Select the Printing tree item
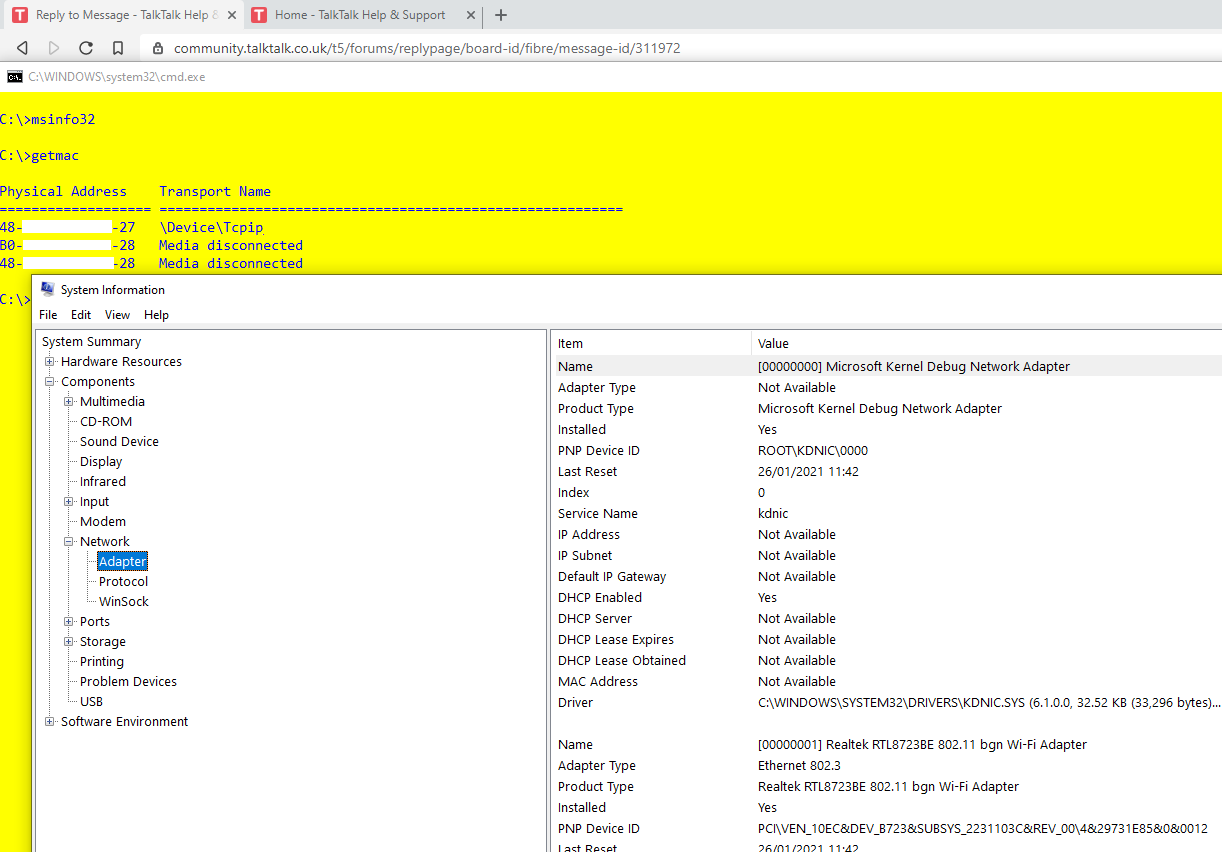This screenshot has height=852, width=1222. [x=102, y=662]
